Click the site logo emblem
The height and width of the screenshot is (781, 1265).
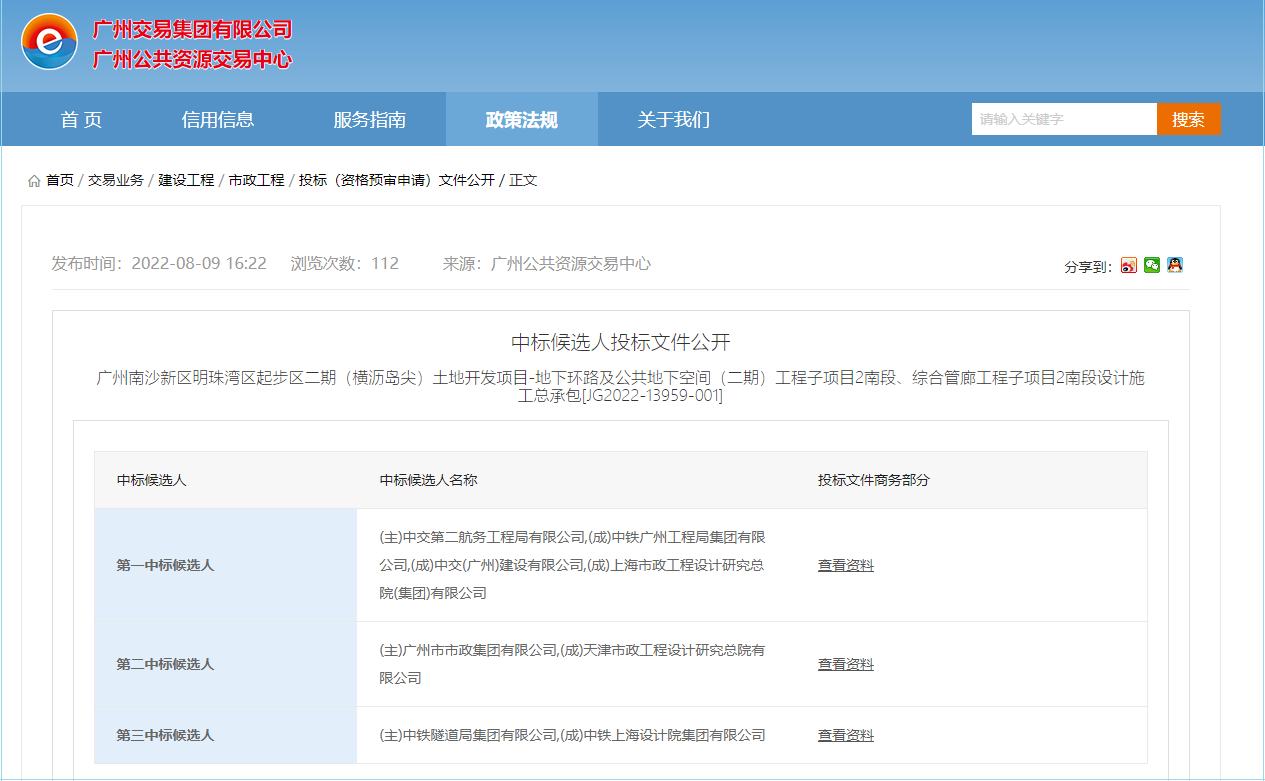49,42
